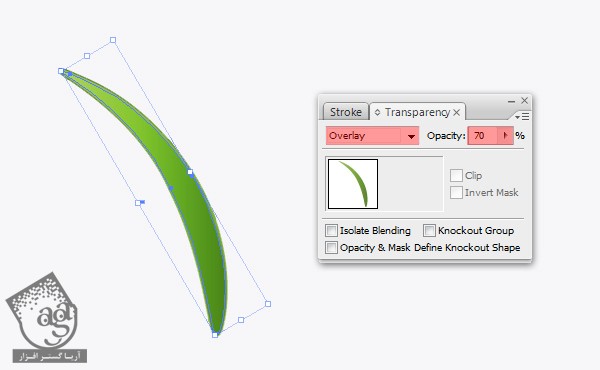Open the Transparency panel flyout menu icon
The width and height of the screenshot is (600, 370).
pos(522,116)
